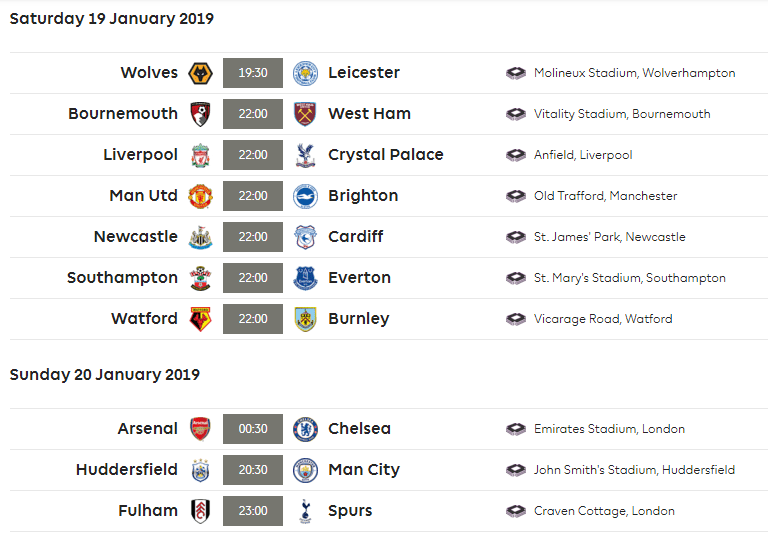This screenshot has width=768, height=542.
Task: Click the Newcastle team name
Action: click(136, 236)
